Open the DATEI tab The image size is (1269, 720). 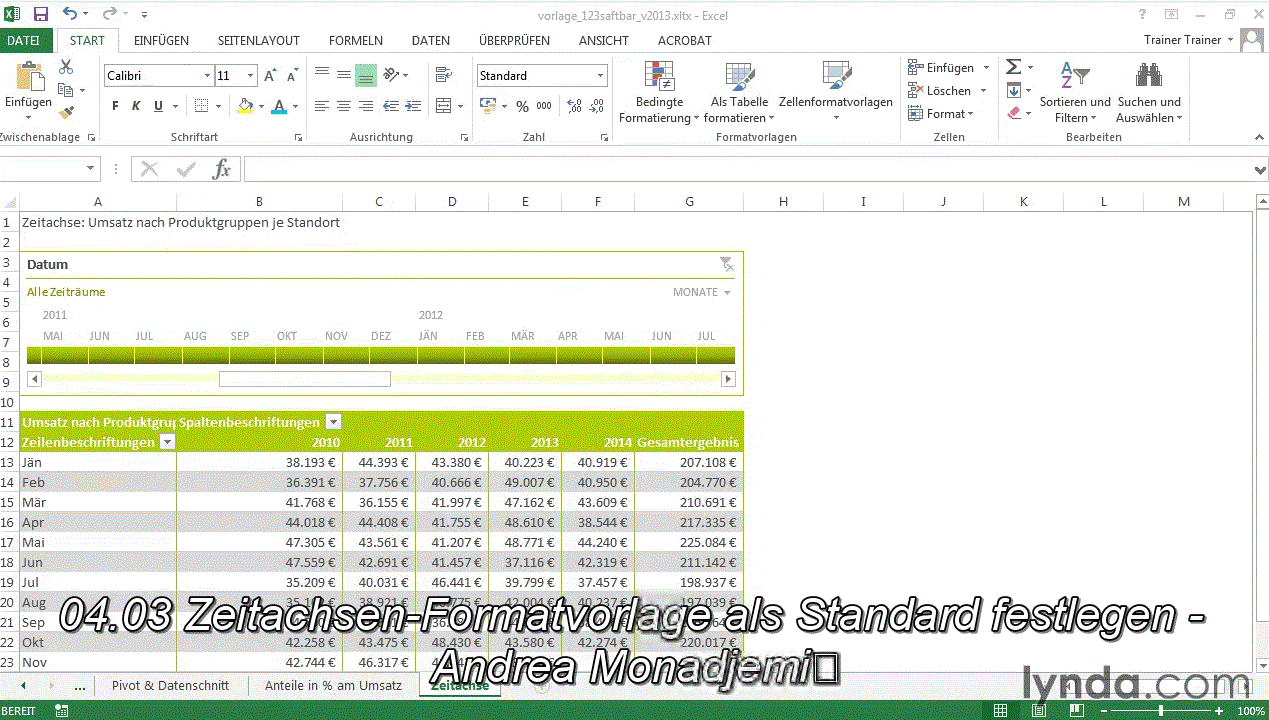point(23,41)
